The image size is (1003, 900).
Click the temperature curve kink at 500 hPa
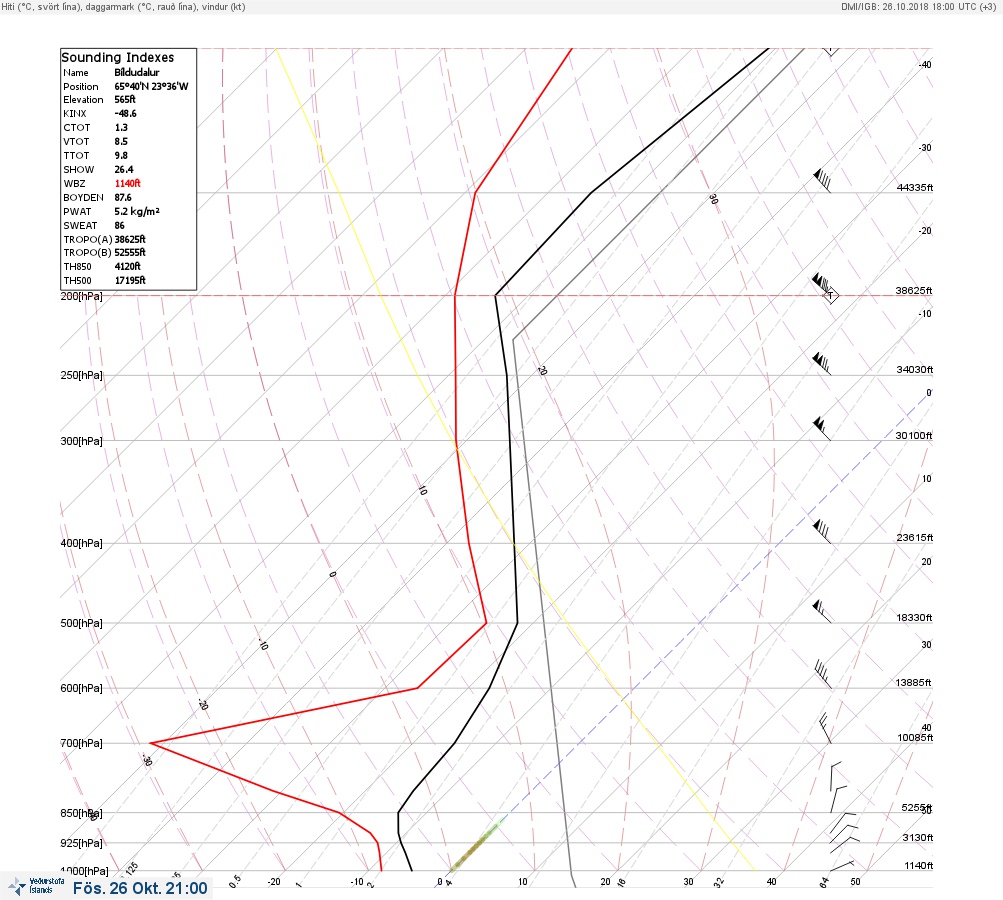(517, 622)
